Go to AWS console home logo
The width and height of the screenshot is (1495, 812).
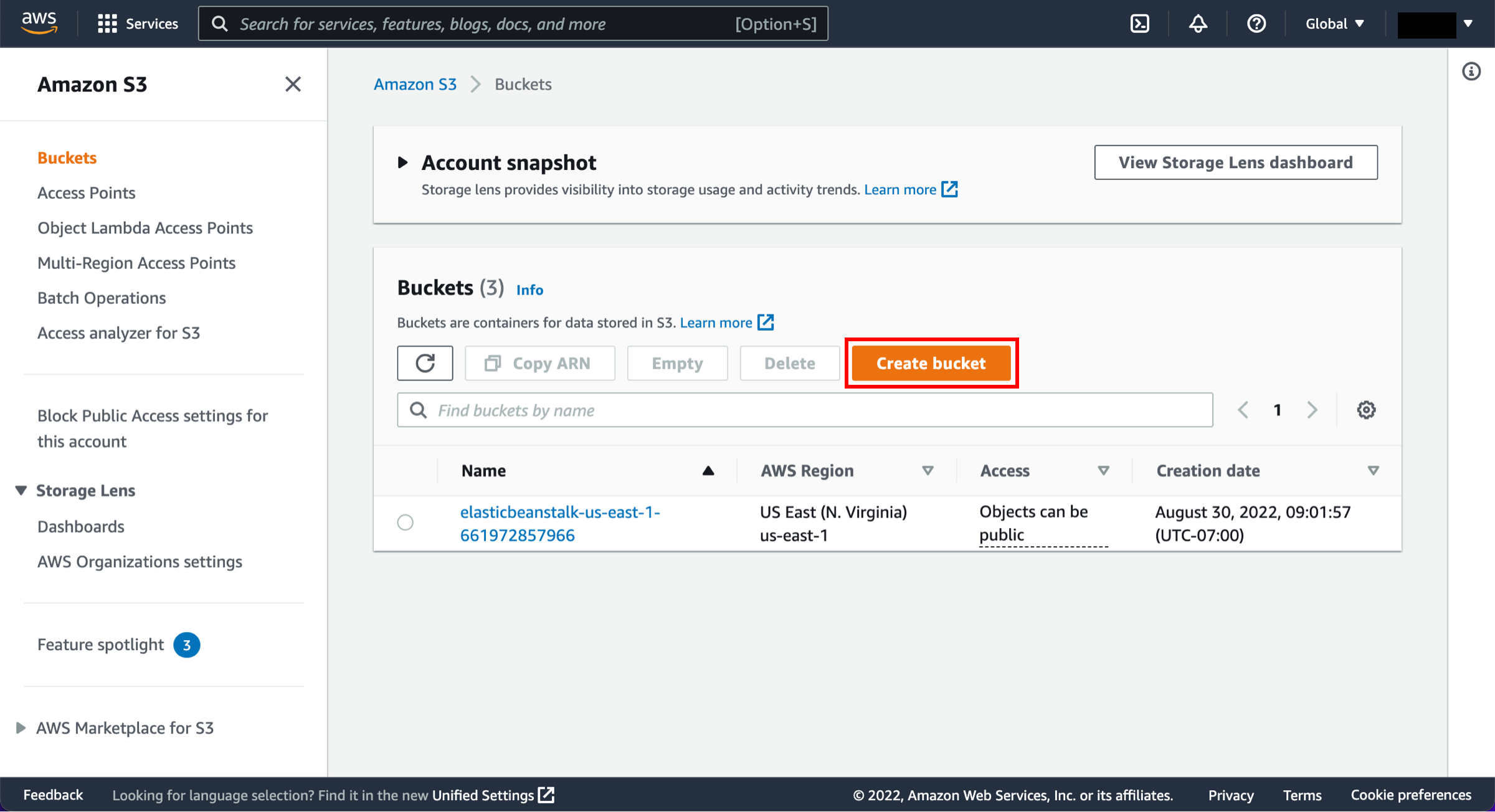coord(39,22)
